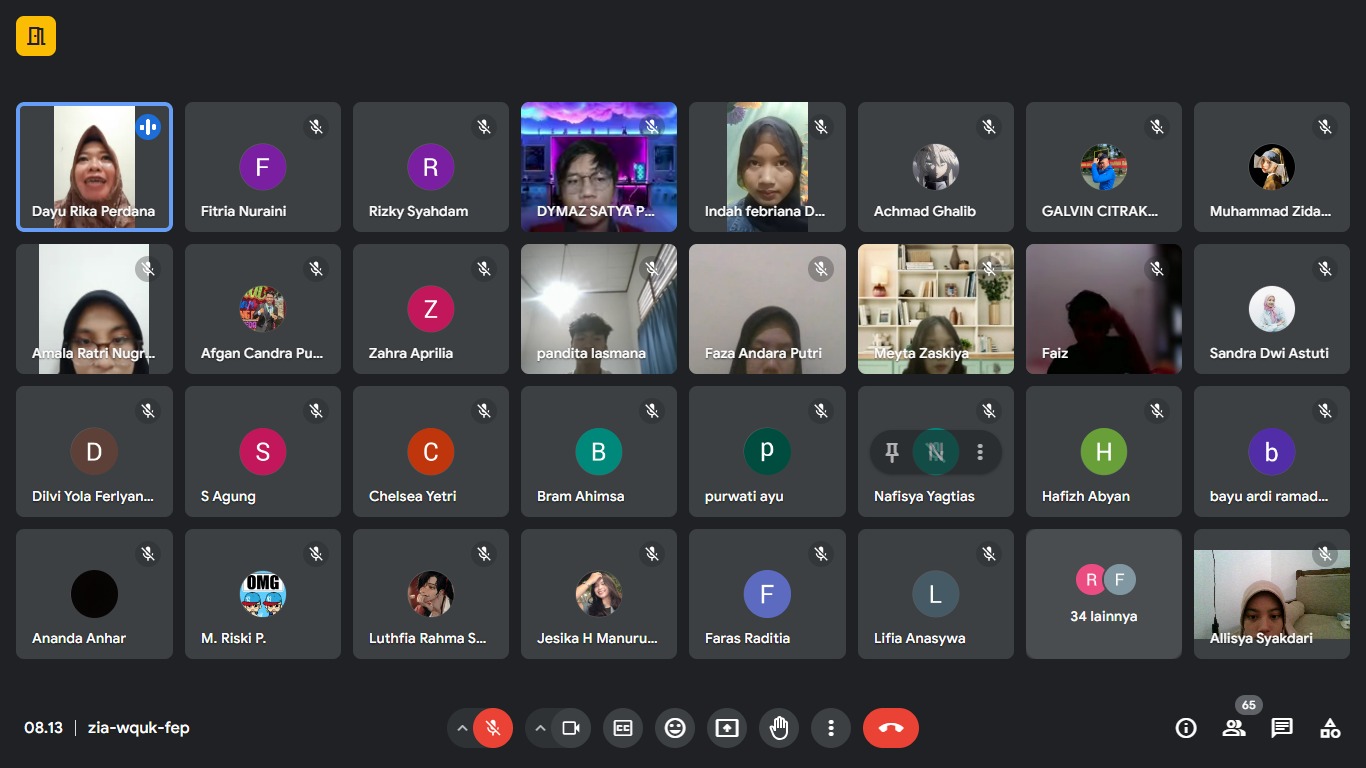
Task: Toggle the camera on or off
Action: 571,728
